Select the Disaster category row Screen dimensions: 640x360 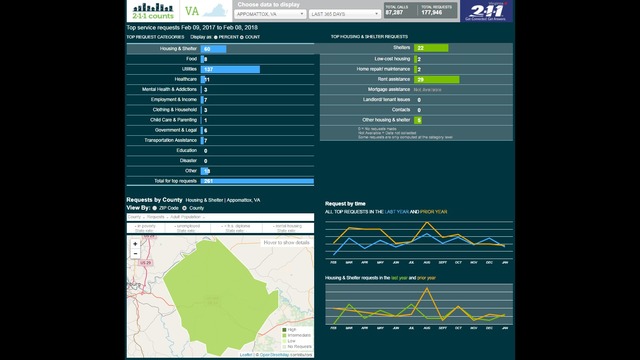point(220,161)
